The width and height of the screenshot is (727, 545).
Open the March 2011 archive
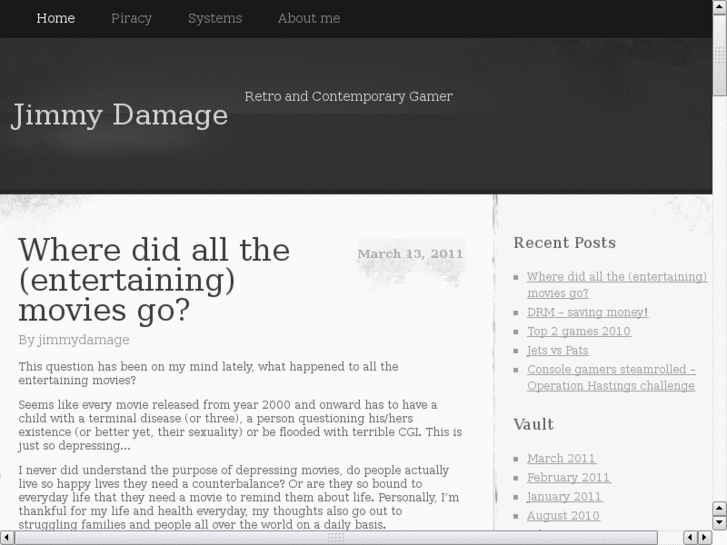(x=561, y=458)
